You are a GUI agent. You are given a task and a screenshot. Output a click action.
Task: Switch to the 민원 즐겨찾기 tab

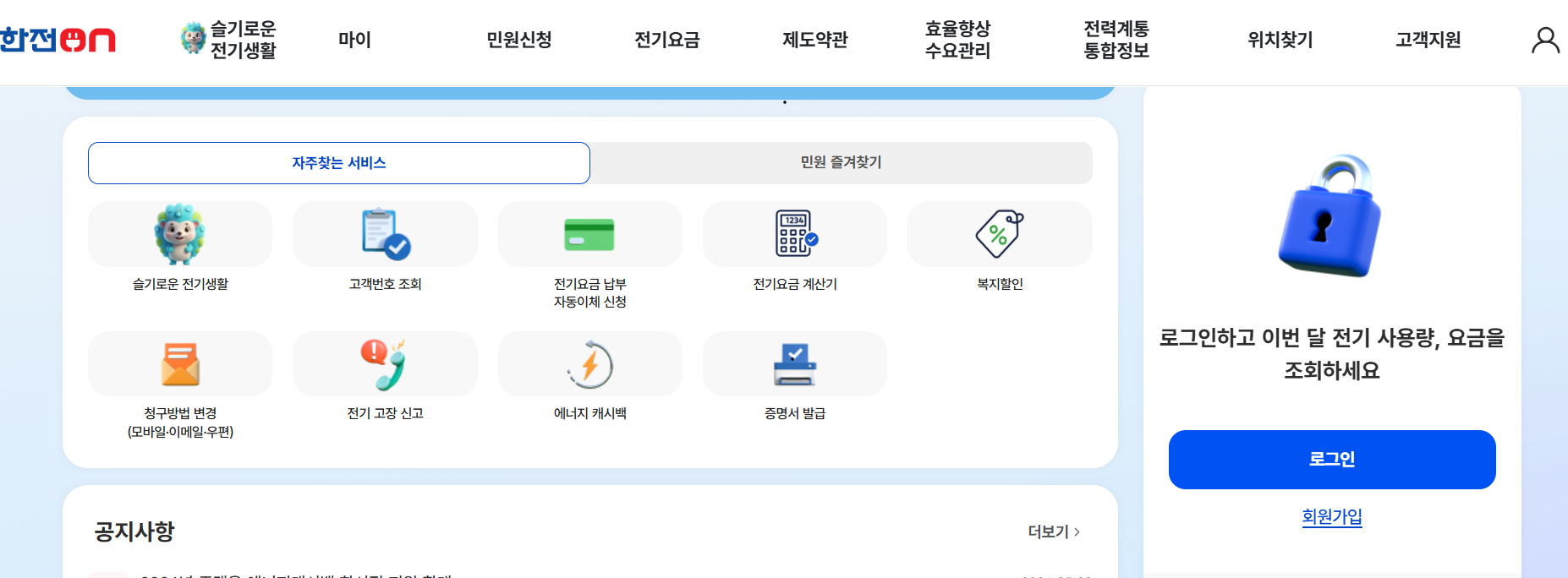[x=841, y=162]
